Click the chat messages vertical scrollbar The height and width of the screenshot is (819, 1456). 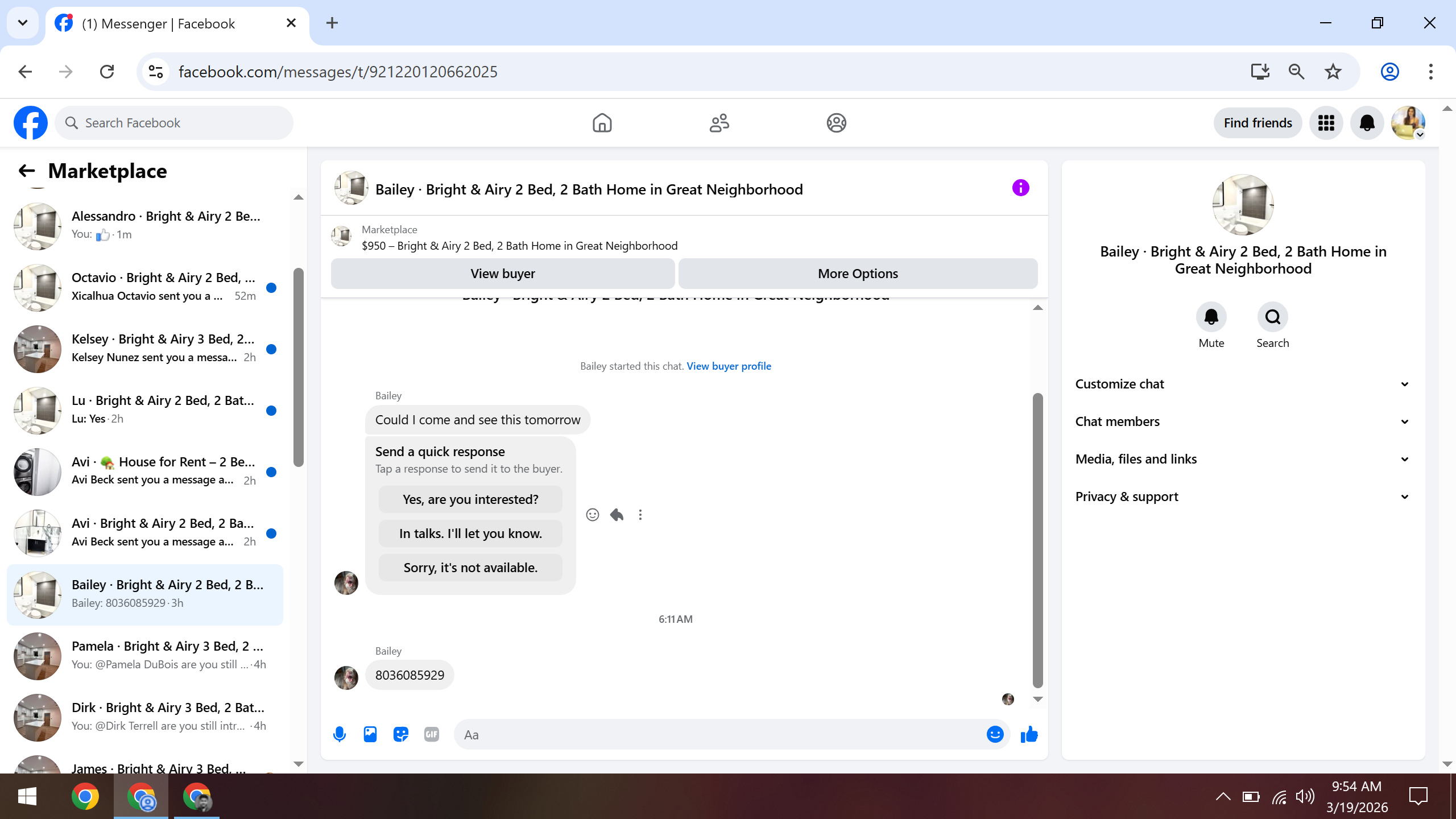pyautogui.click(x=1037, y=540)
